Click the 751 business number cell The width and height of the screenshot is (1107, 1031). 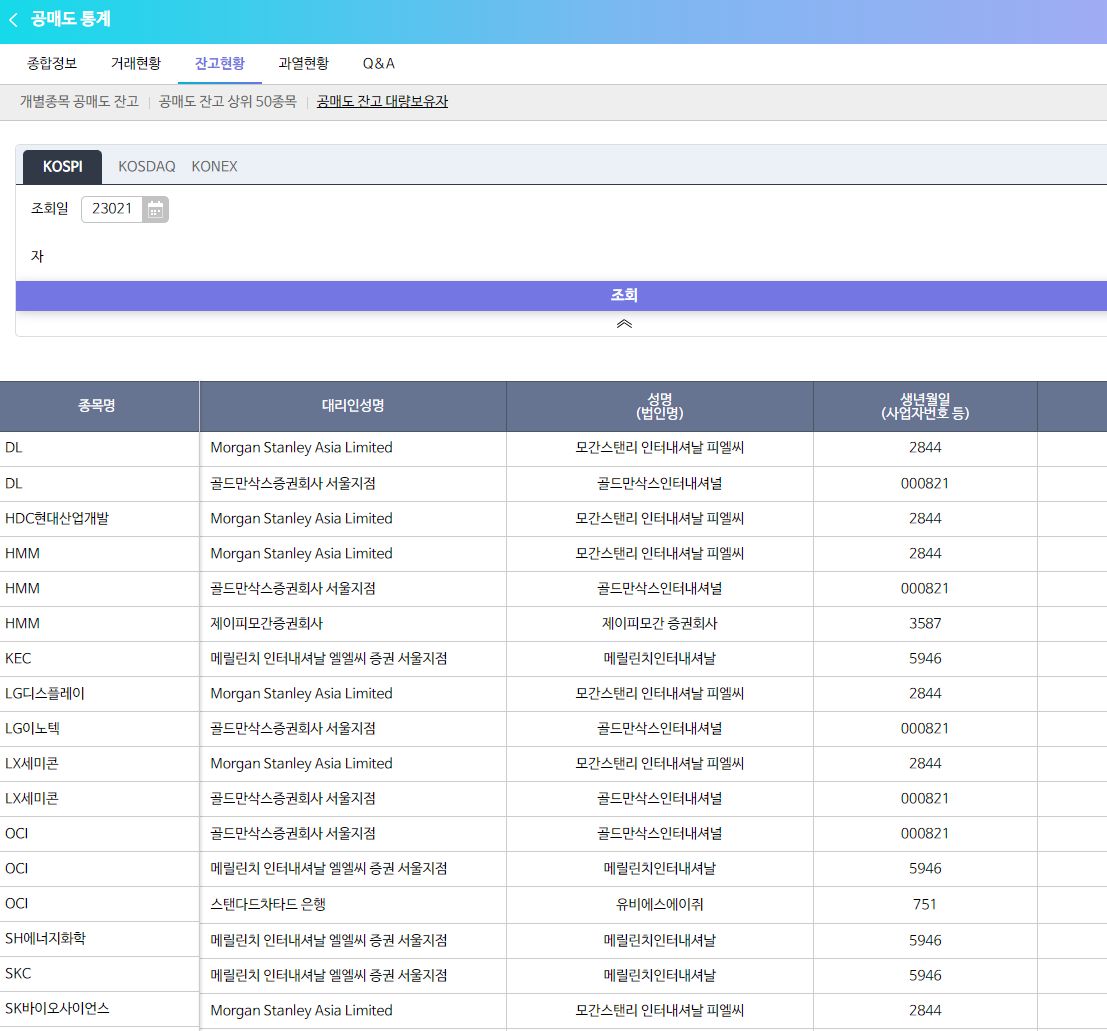click(x=925, y=905)
